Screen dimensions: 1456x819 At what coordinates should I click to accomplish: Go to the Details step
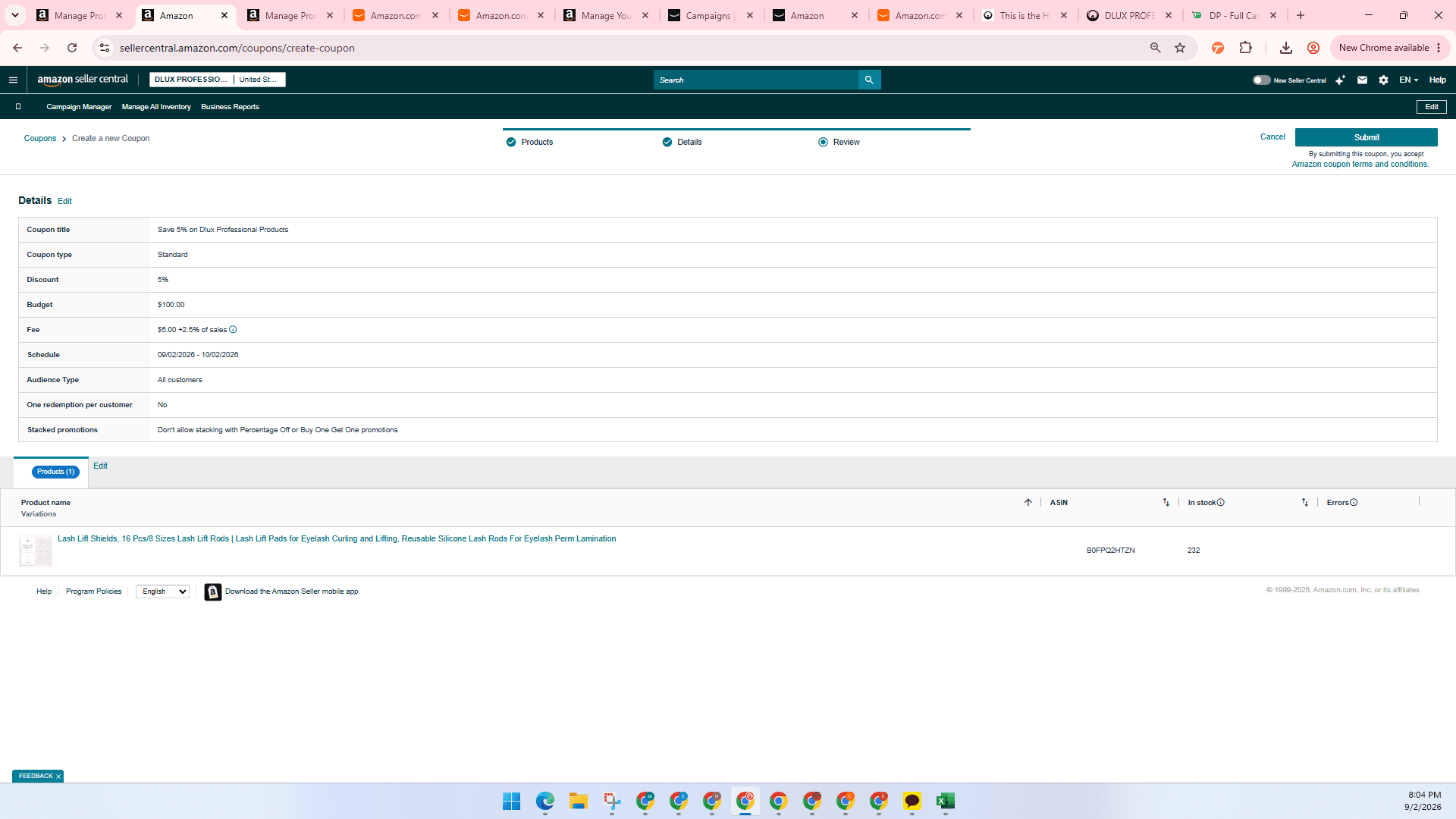682,142
